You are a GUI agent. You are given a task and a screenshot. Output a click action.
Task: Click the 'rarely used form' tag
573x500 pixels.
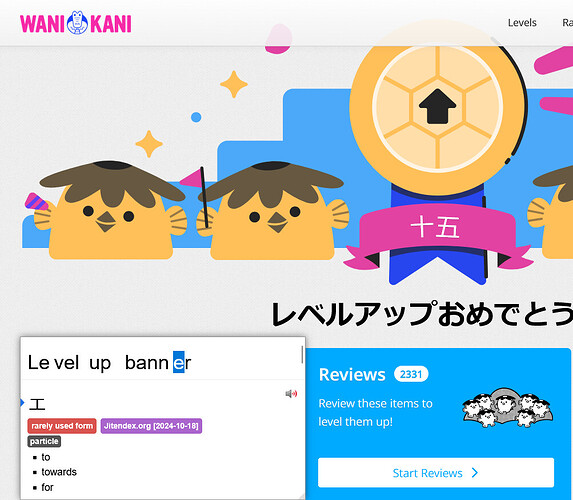coord(62,426)
